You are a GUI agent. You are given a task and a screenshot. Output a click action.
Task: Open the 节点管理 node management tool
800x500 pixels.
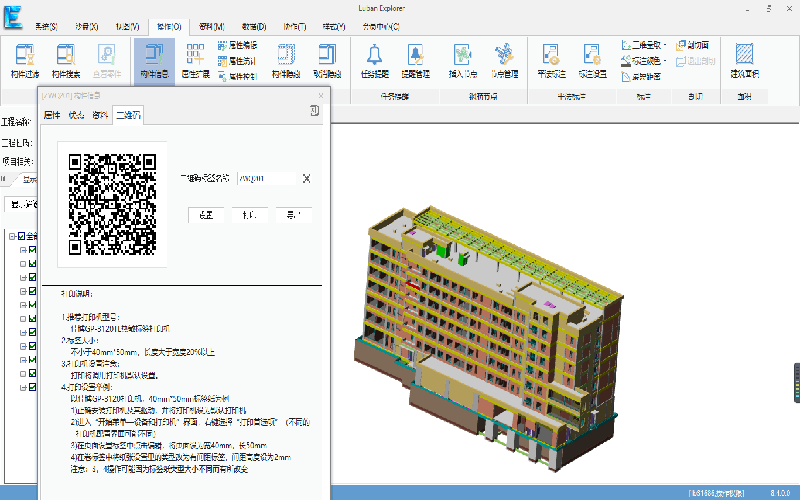pyautogui.click(x=505, y=61)
